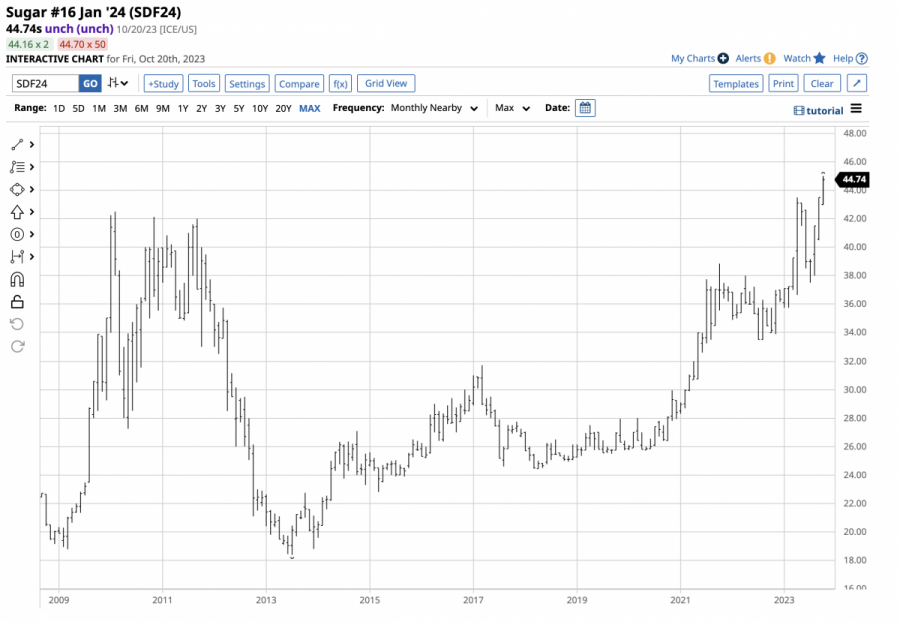
Task: Click the Compare button
Action: click(x=299, y=83)
